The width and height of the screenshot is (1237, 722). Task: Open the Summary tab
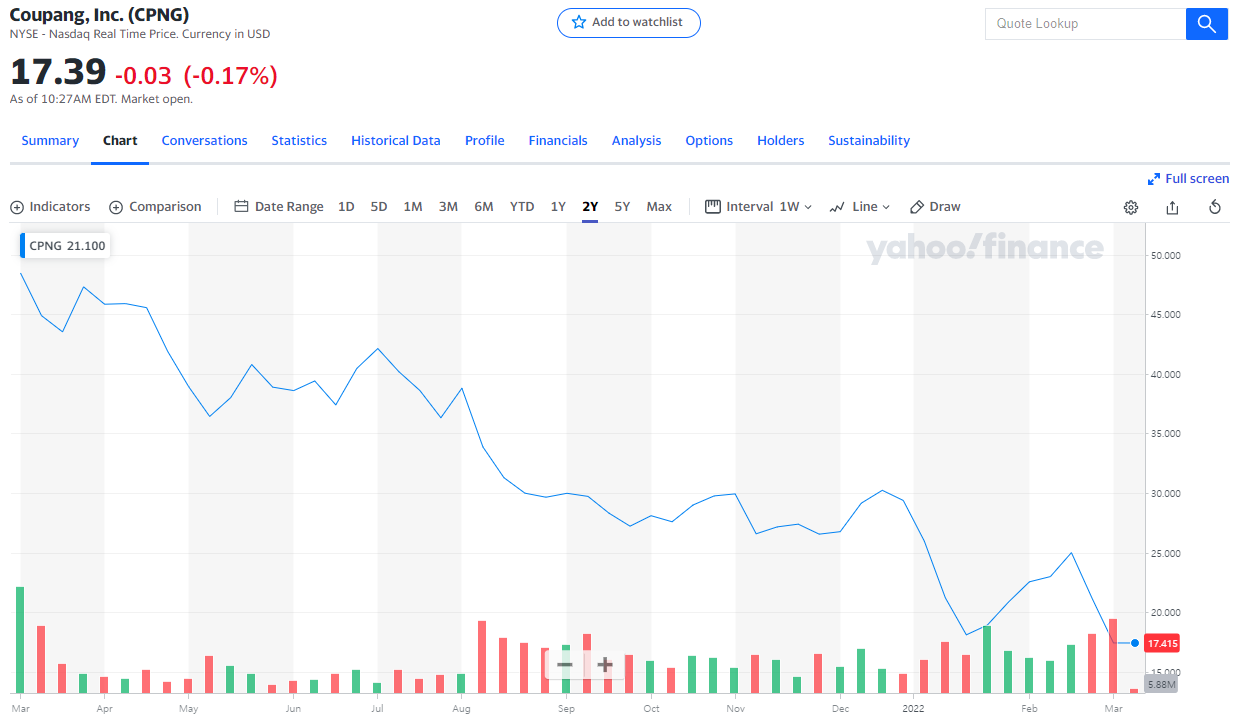point(50,141)
